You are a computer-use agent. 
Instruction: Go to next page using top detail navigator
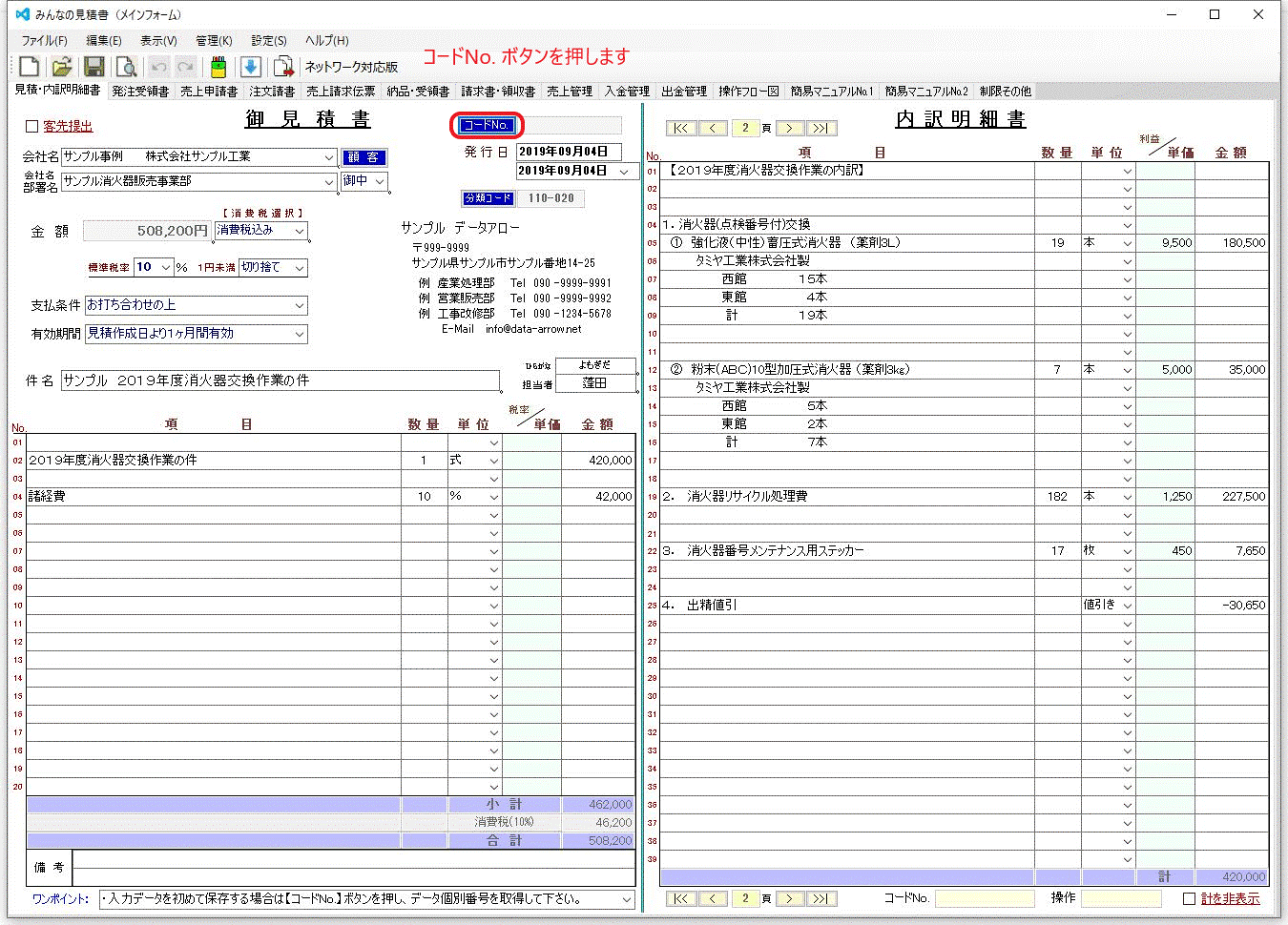coord(789,128)
